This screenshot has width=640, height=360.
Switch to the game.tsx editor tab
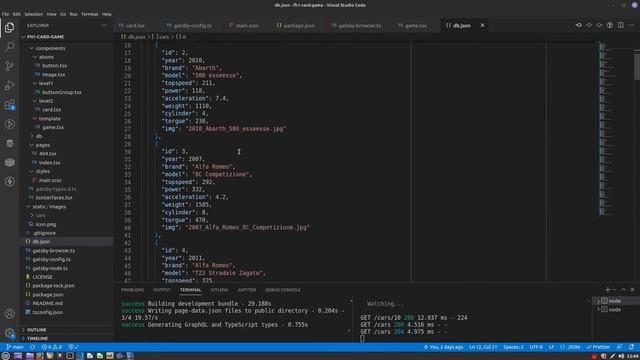[416, 25]
